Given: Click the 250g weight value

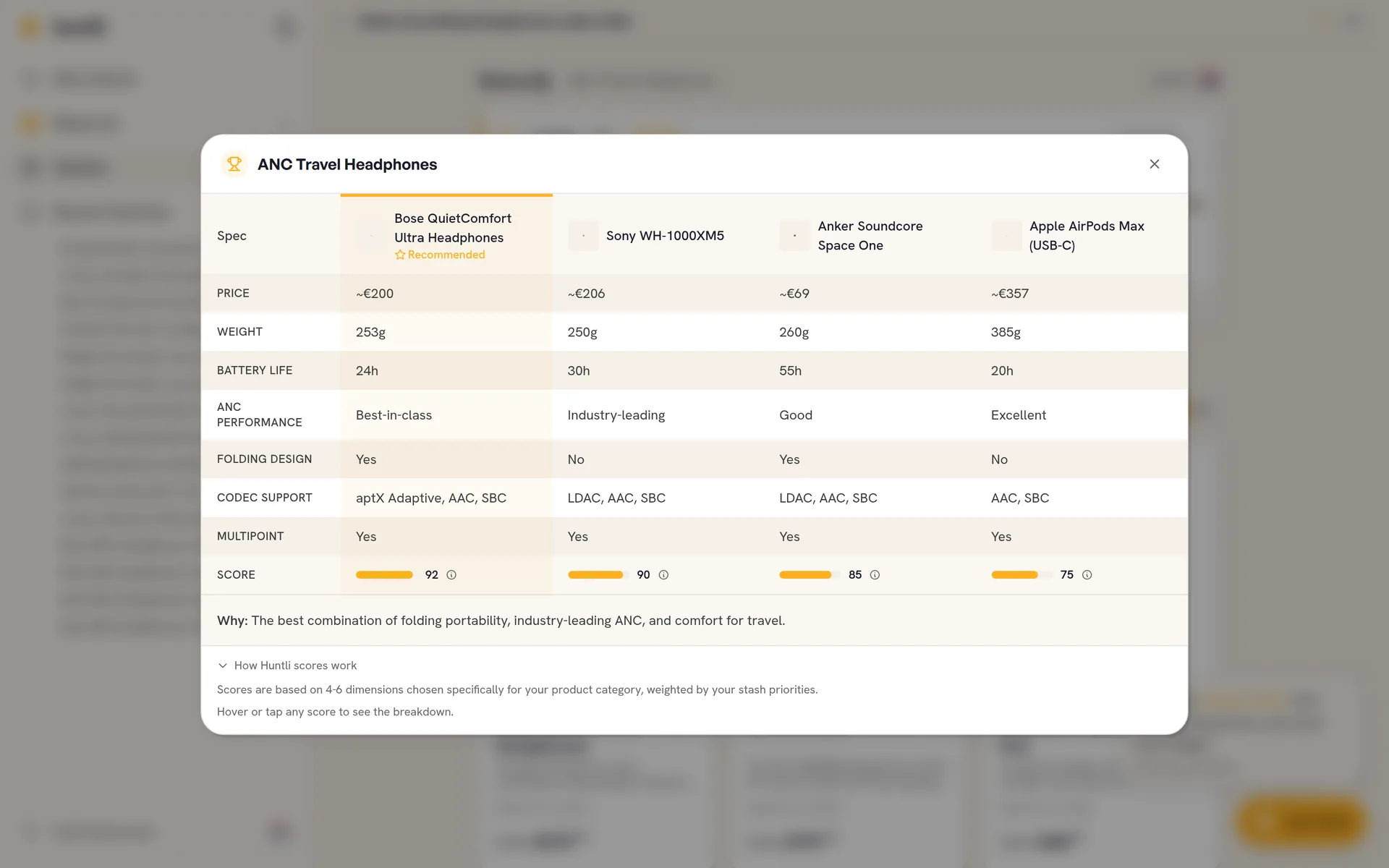Looking at the screenshot, I should coord(582,332).
